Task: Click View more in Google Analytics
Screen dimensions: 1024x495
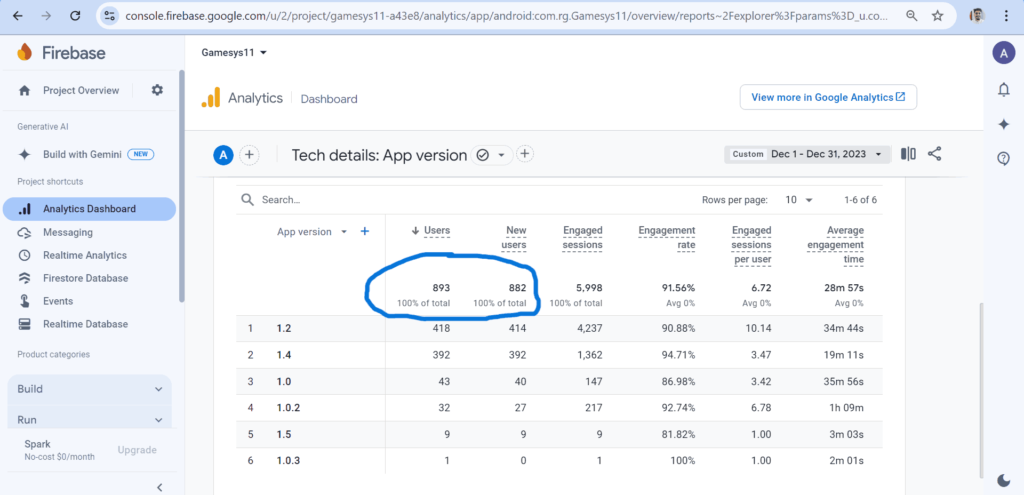Action: tap(828, 97)
